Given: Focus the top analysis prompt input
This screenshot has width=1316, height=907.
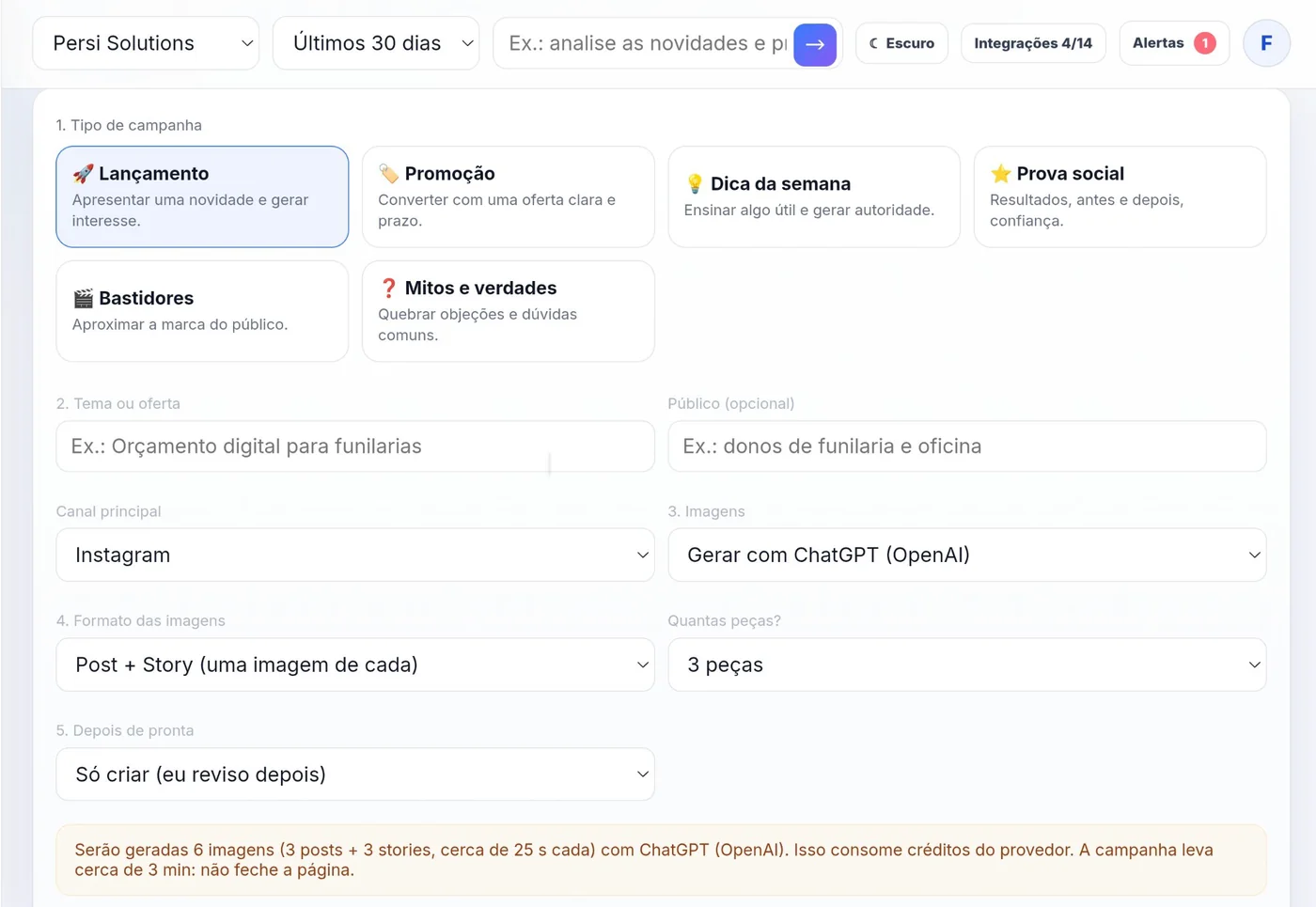Looking at the screenshot, I should [647, 44].
